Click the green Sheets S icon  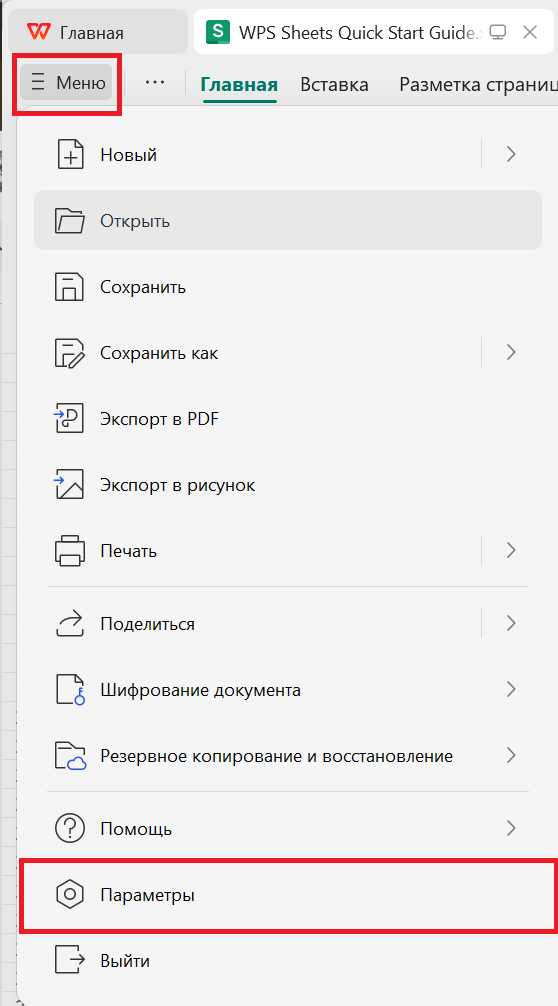tap(218, 31)
